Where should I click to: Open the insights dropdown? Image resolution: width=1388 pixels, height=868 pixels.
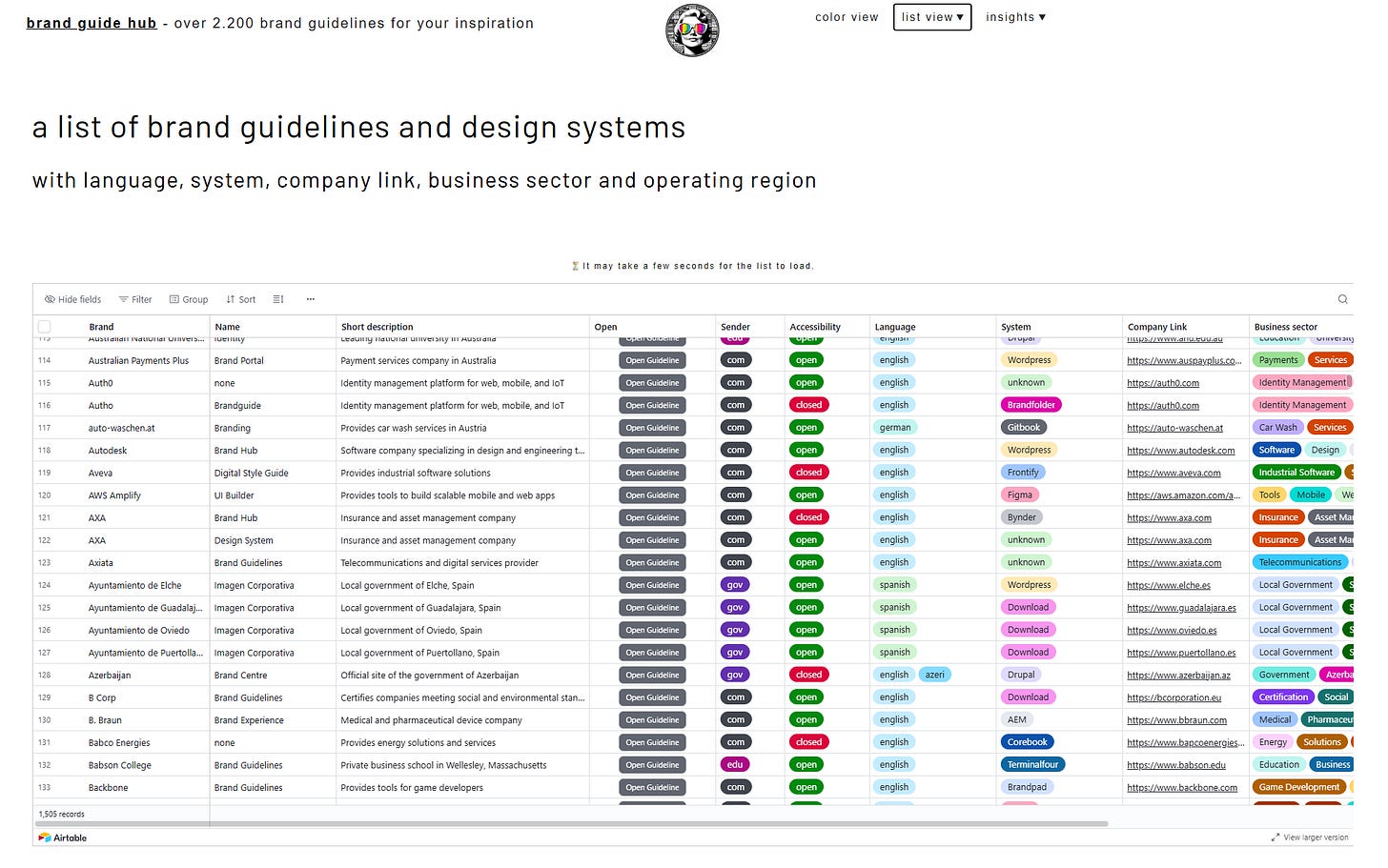pyautogui.click(x=1015, y=16)
